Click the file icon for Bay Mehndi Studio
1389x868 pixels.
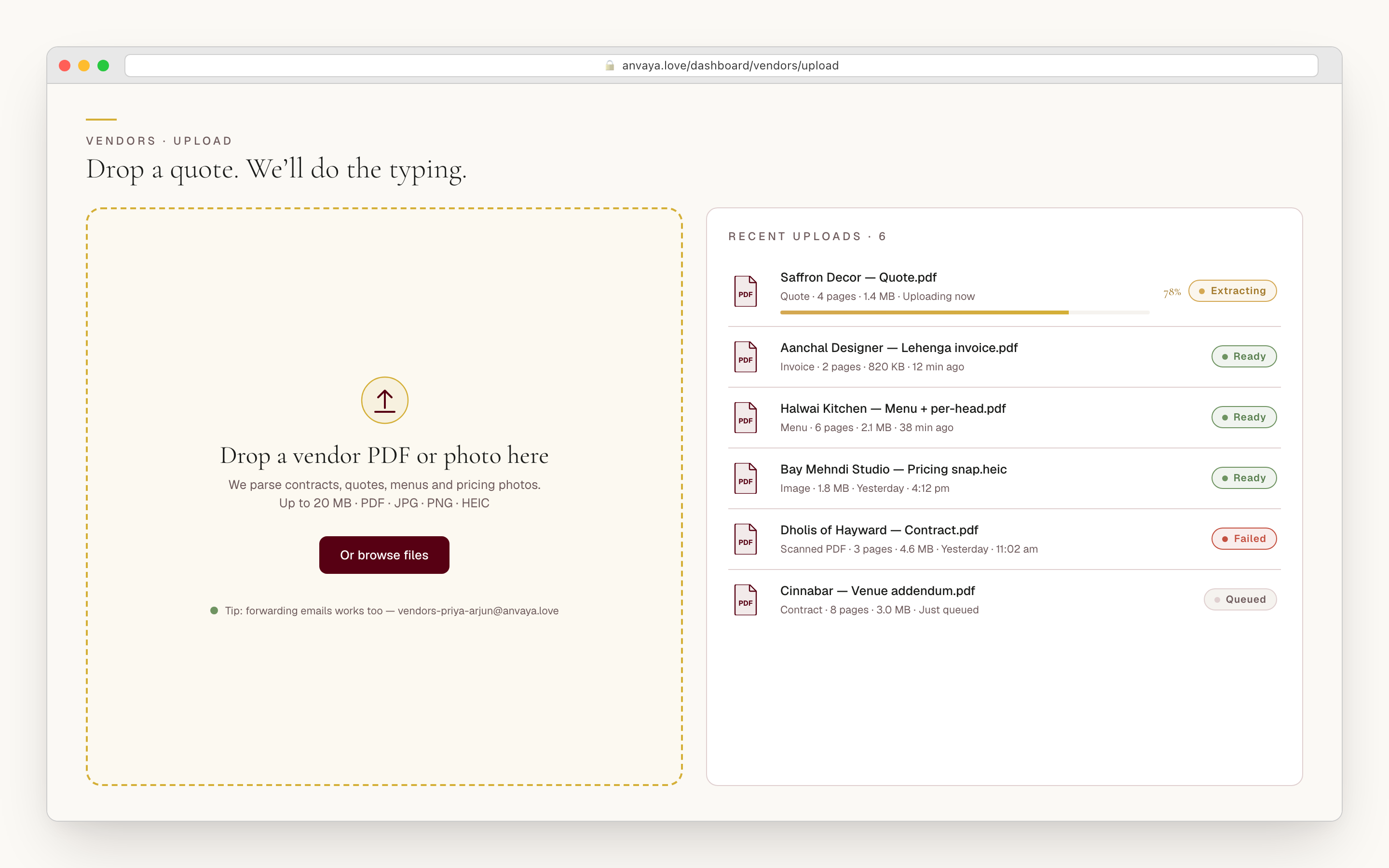click(746, 478)
